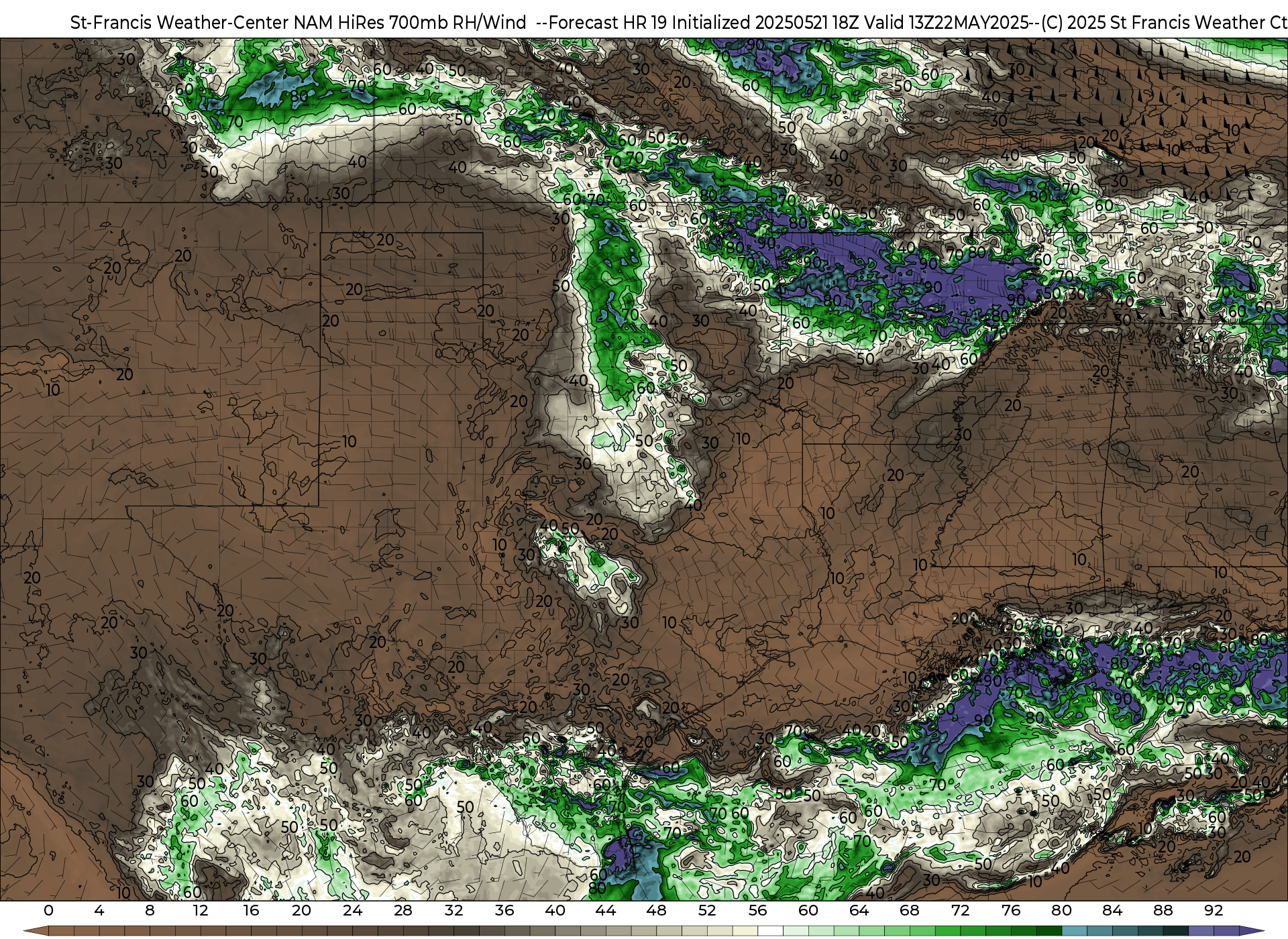Click colorbar tick label '36'

(504, 911)
